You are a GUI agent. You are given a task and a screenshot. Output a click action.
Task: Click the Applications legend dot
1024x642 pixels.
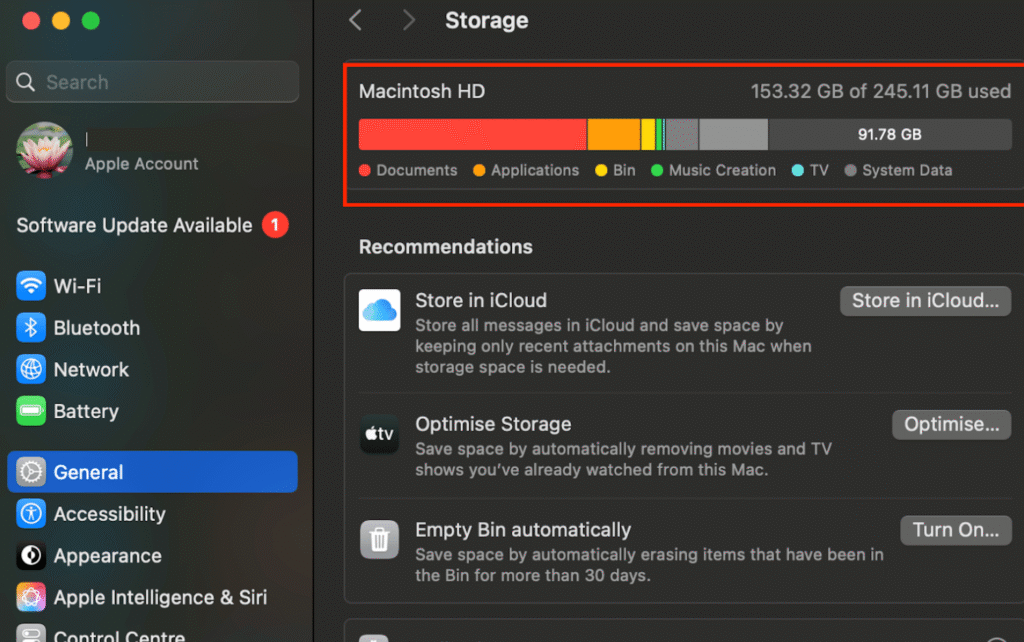(x=479, y=170)
